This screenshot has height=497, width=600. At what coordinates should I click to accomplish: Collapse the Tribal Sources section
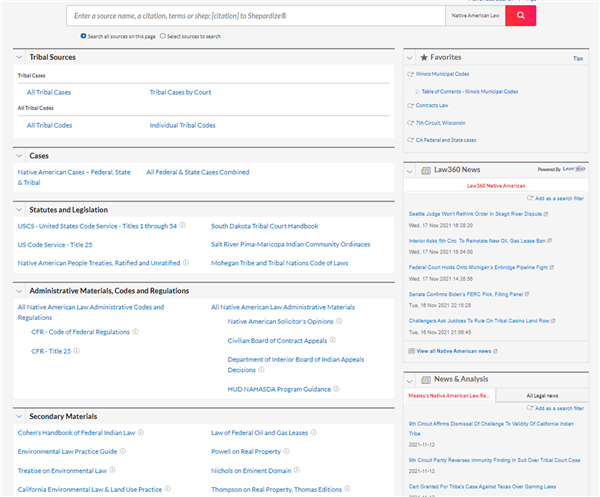pos(19,57)
